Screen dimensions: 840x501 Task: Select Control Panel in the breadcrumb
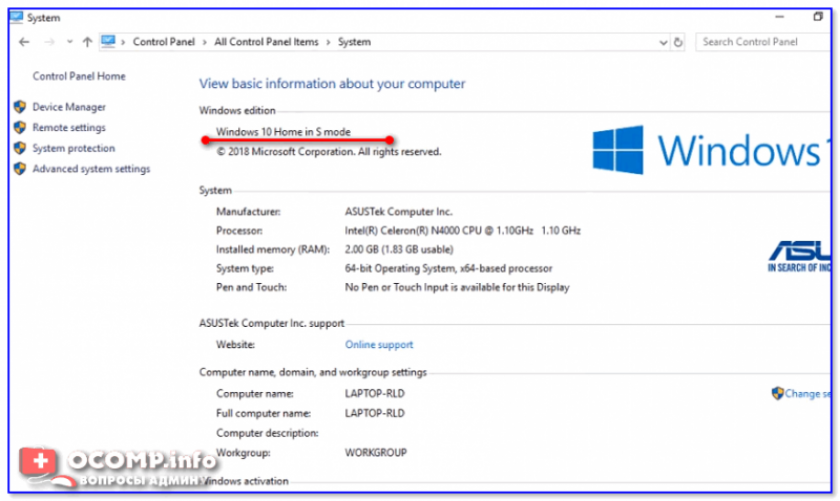click(163, 42)
